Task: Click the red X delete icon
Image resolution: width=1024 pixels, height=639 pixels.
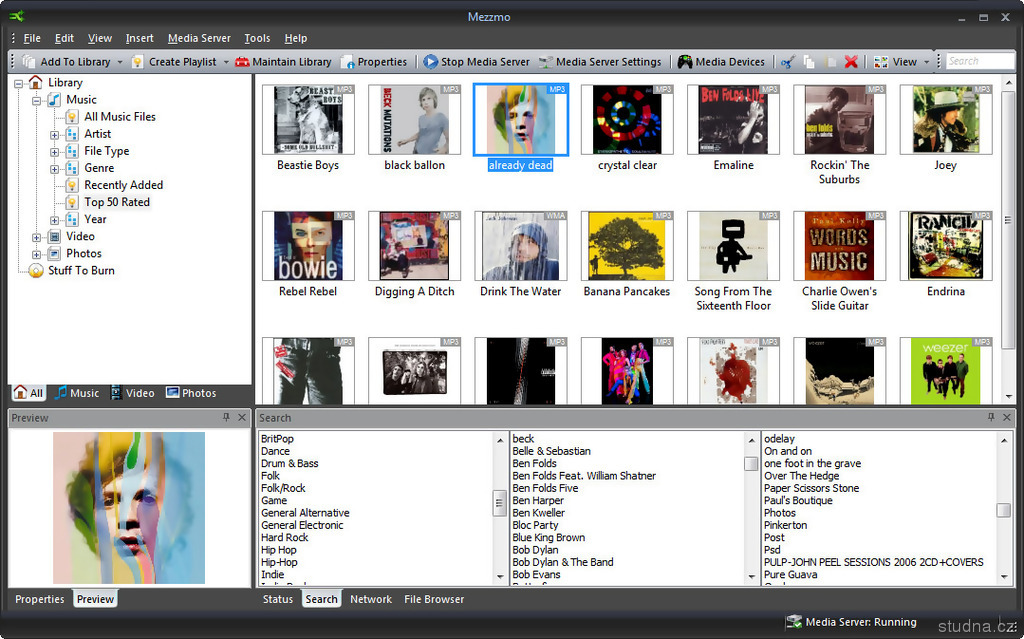Action: pyautogui.click(x=851, y=62)
